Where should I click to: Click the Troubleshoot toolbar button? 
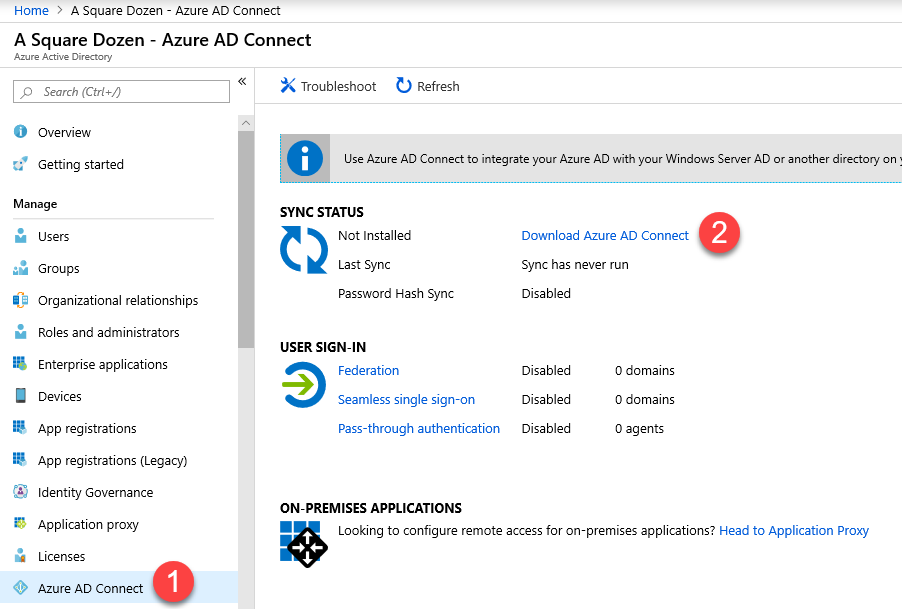(328, 87)
